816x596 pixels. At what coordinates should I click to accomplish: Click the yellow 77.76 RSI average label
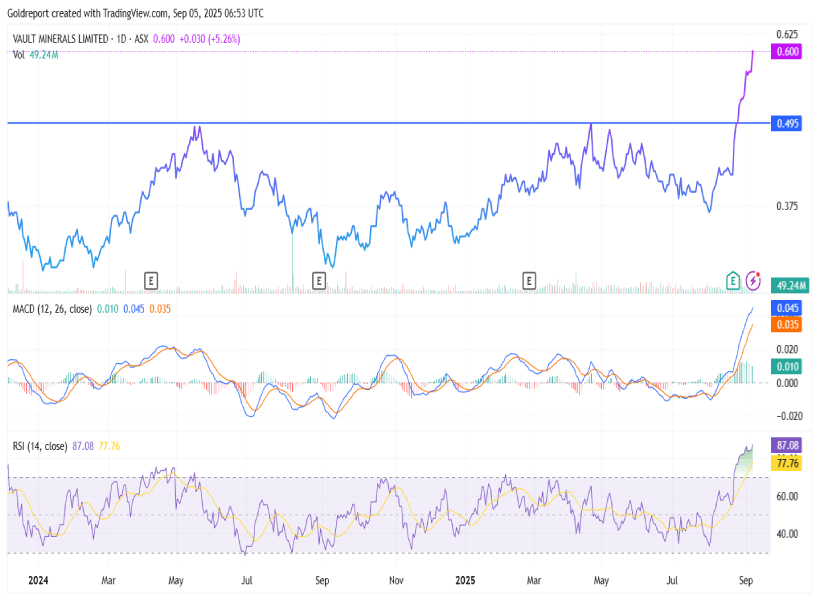pos(787,464)
